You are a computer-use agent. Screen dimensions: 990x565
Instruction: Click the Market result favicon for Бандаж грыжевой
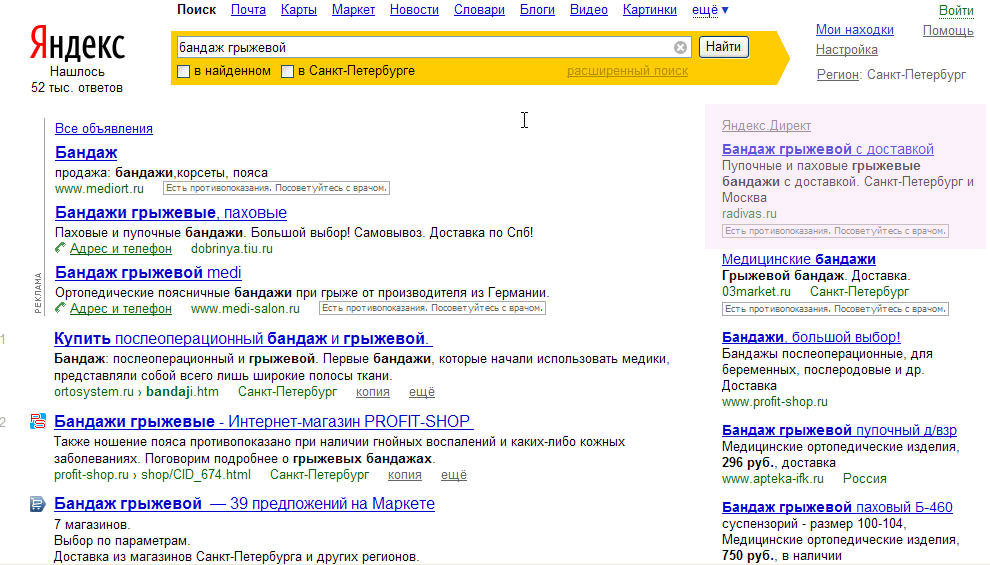click(38, 504)
